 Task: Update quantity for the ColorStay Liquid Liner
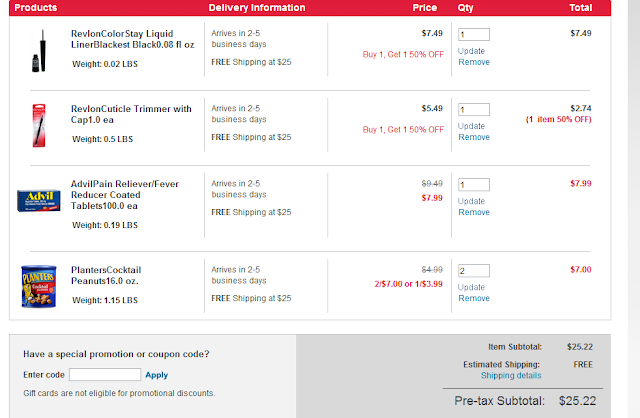click(x=471, y=51)
